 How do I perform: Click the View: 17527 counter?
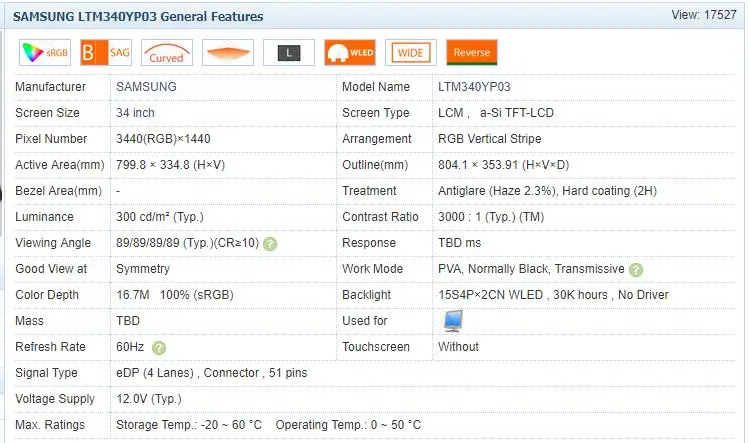click(x=704, y=15)
